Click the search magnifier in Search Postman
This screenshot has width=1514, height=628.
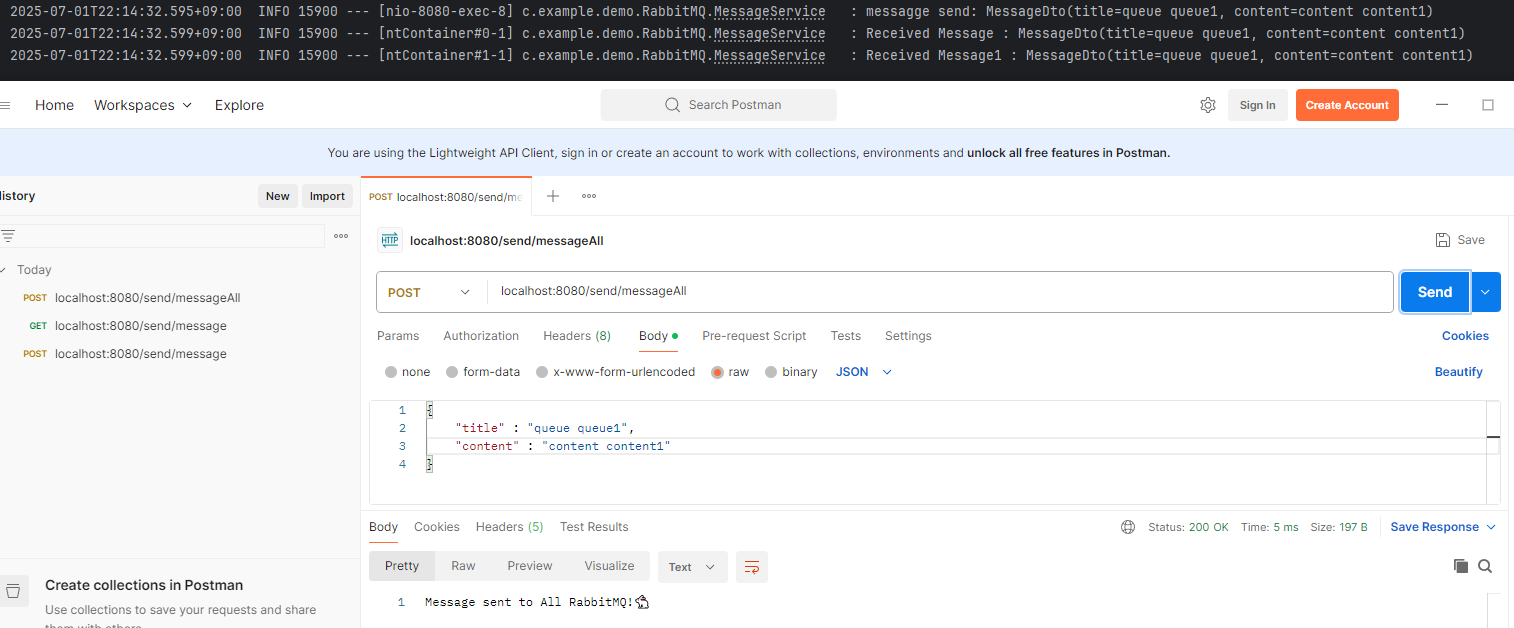673,105
